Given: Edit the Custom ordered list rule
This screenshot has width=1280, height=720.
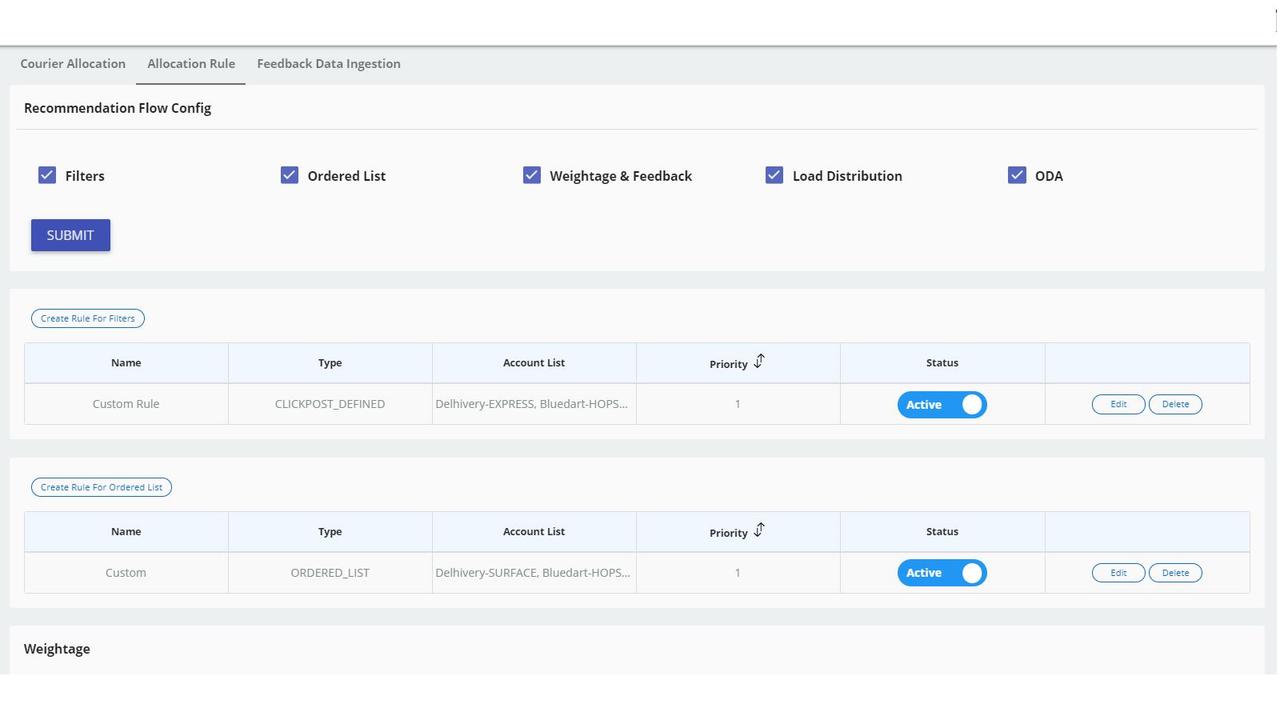Looking at the screenshot, I should (1118, 572).
